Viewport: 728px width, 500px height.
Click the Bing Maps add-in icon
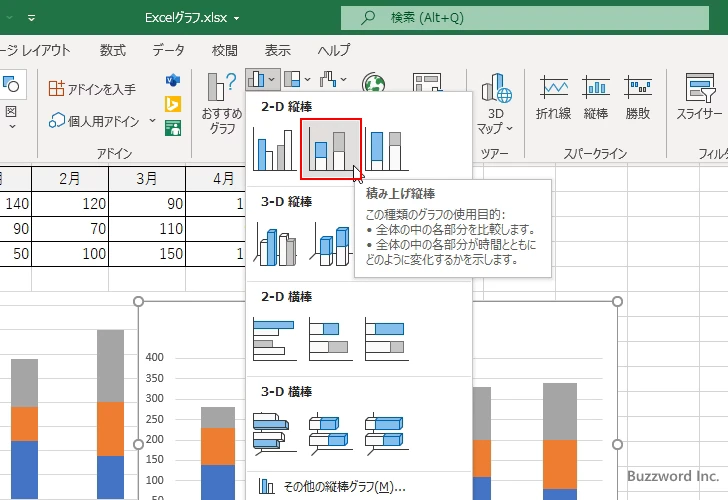[173, 104]
